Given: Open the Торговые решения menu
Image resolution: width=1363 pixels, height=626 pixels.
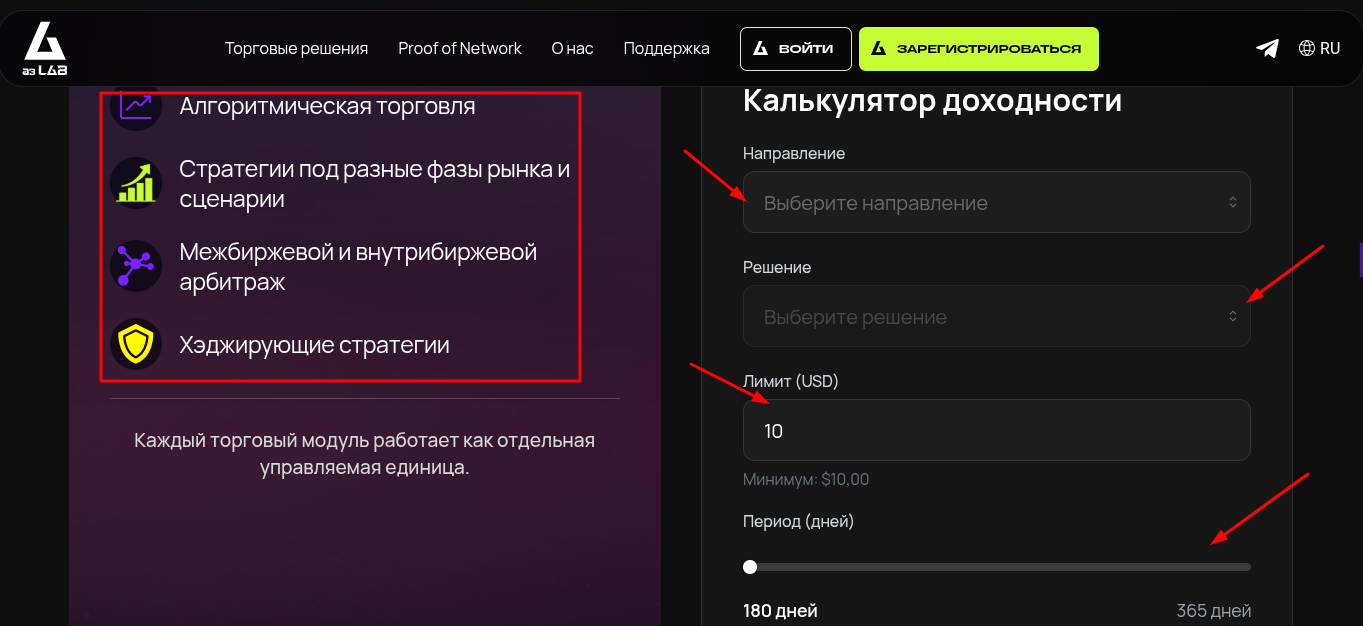Looking at the screenshot, I should point(296,48).
